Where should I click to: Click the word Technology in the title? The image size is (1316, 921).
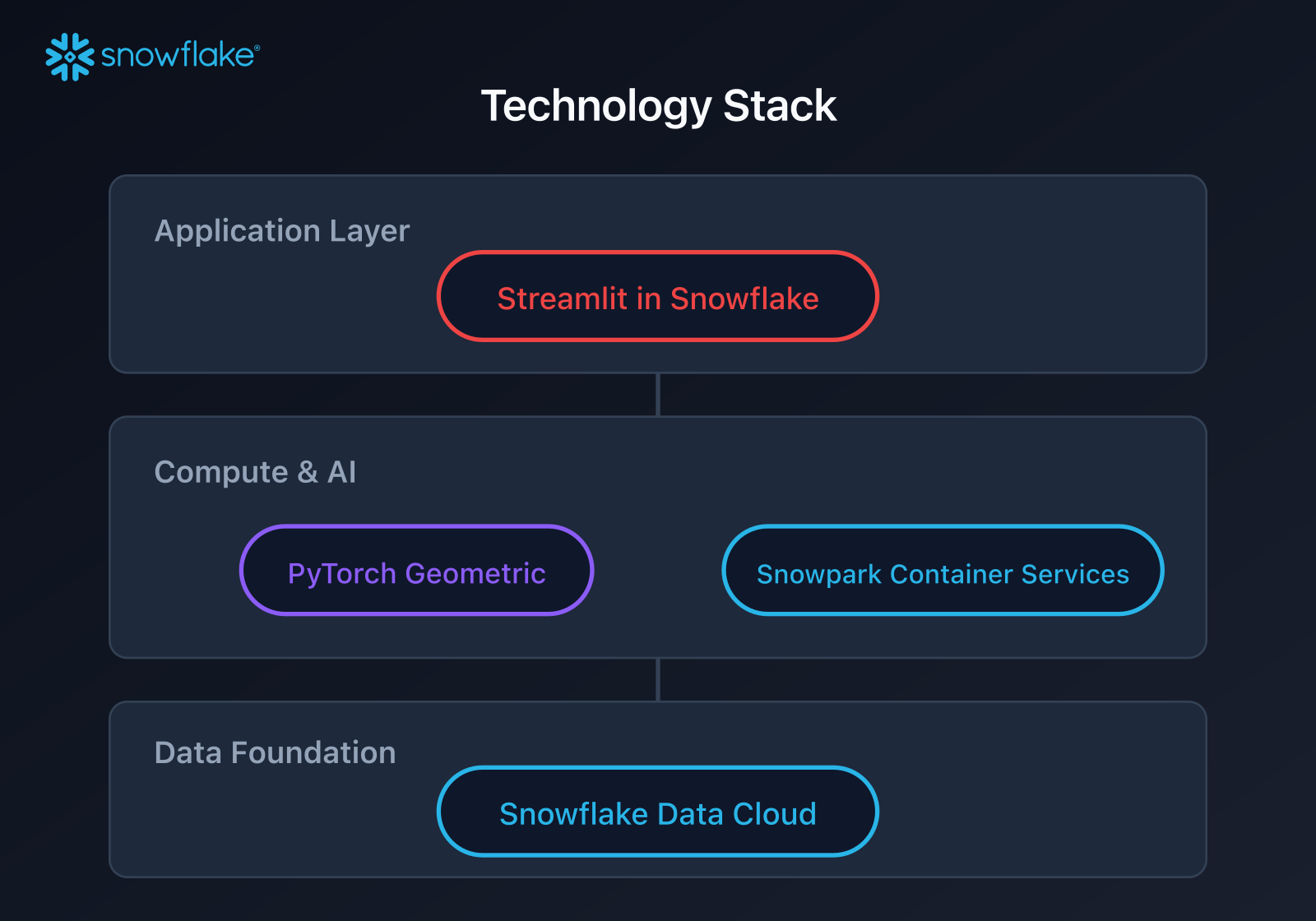click(x=595, y=107)
